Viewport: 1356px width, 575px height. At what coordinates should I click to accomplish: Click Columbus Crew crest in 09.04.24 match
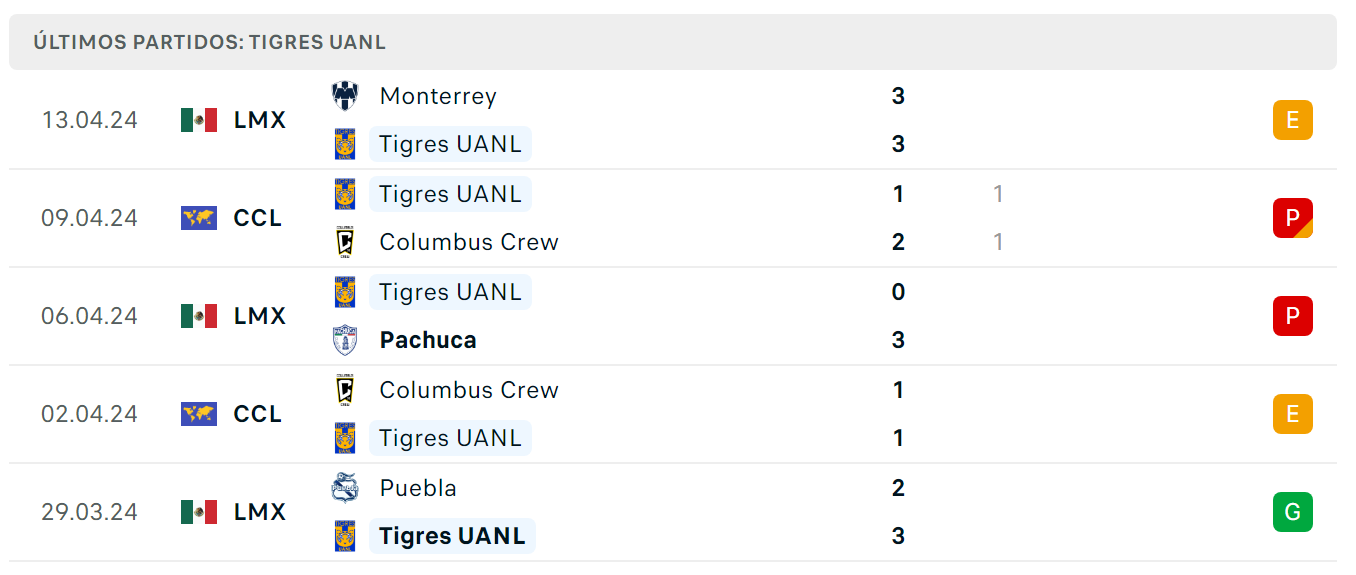tap(345, 242)
